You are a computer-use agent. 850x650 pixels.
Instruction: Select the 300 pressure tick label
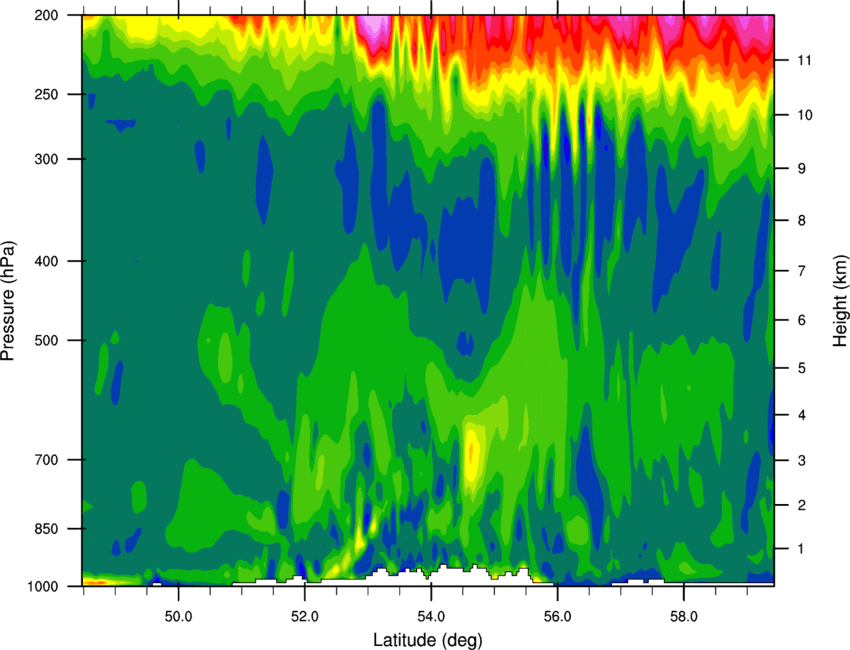[46, 159]
